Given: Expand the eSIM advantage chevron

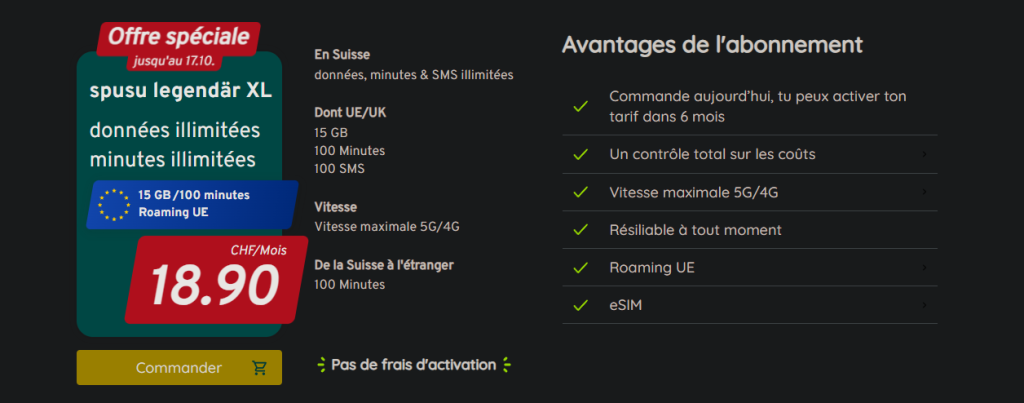Looking at the screenshot, I should tap(925, 305).
